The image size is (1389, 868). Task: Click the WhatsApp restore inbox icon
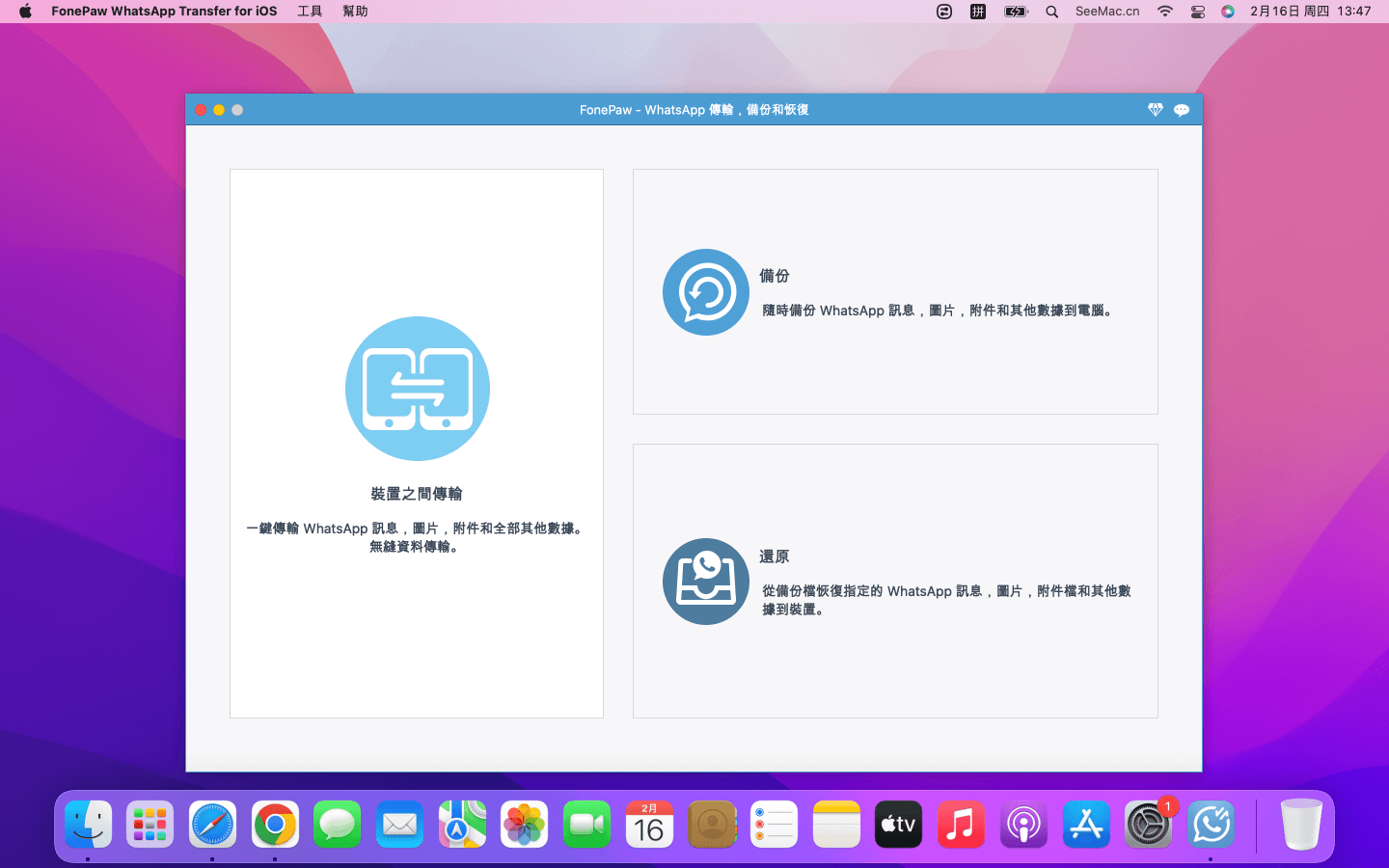[x=706, y=582]
